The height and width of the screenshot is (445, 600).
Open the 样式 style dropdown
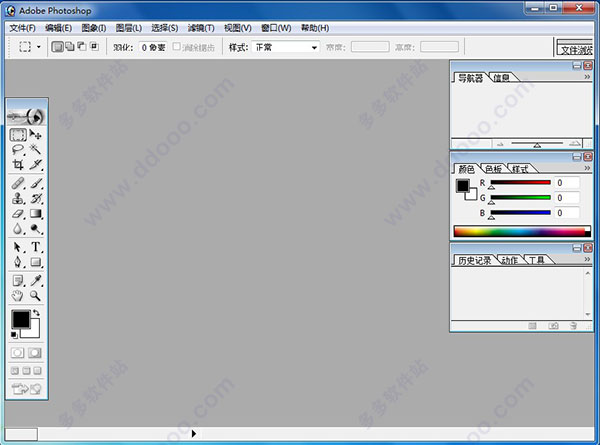(x=285, y=47)
